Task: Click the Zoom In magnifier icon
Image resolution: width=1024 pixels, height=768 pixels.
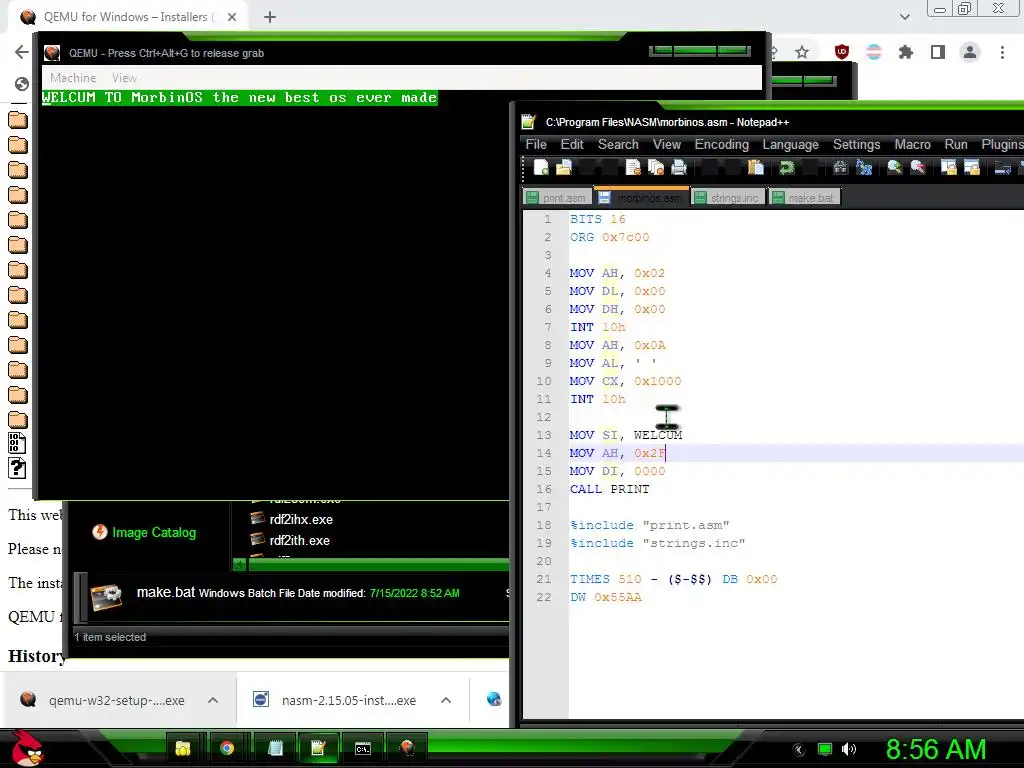Action: point(894,168)
